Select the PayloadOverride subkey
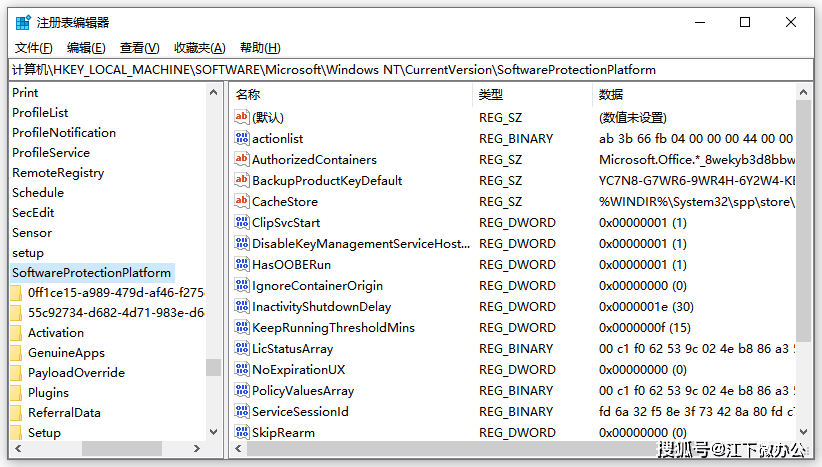 click(76, 373)
